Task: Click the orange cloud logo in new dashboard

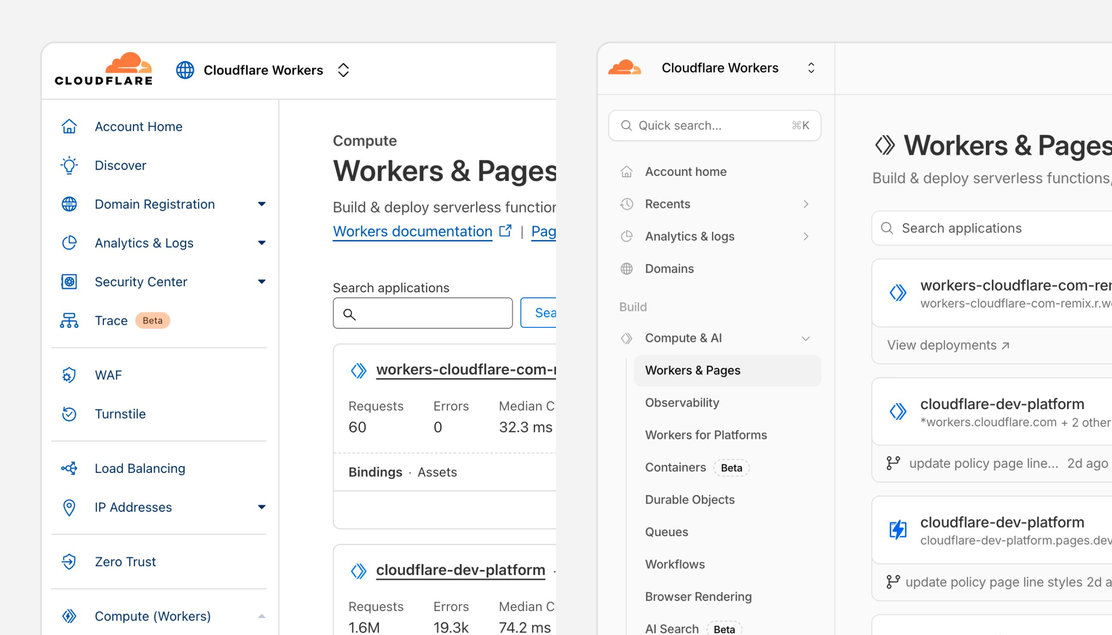Action: click(x=625, y=68)
